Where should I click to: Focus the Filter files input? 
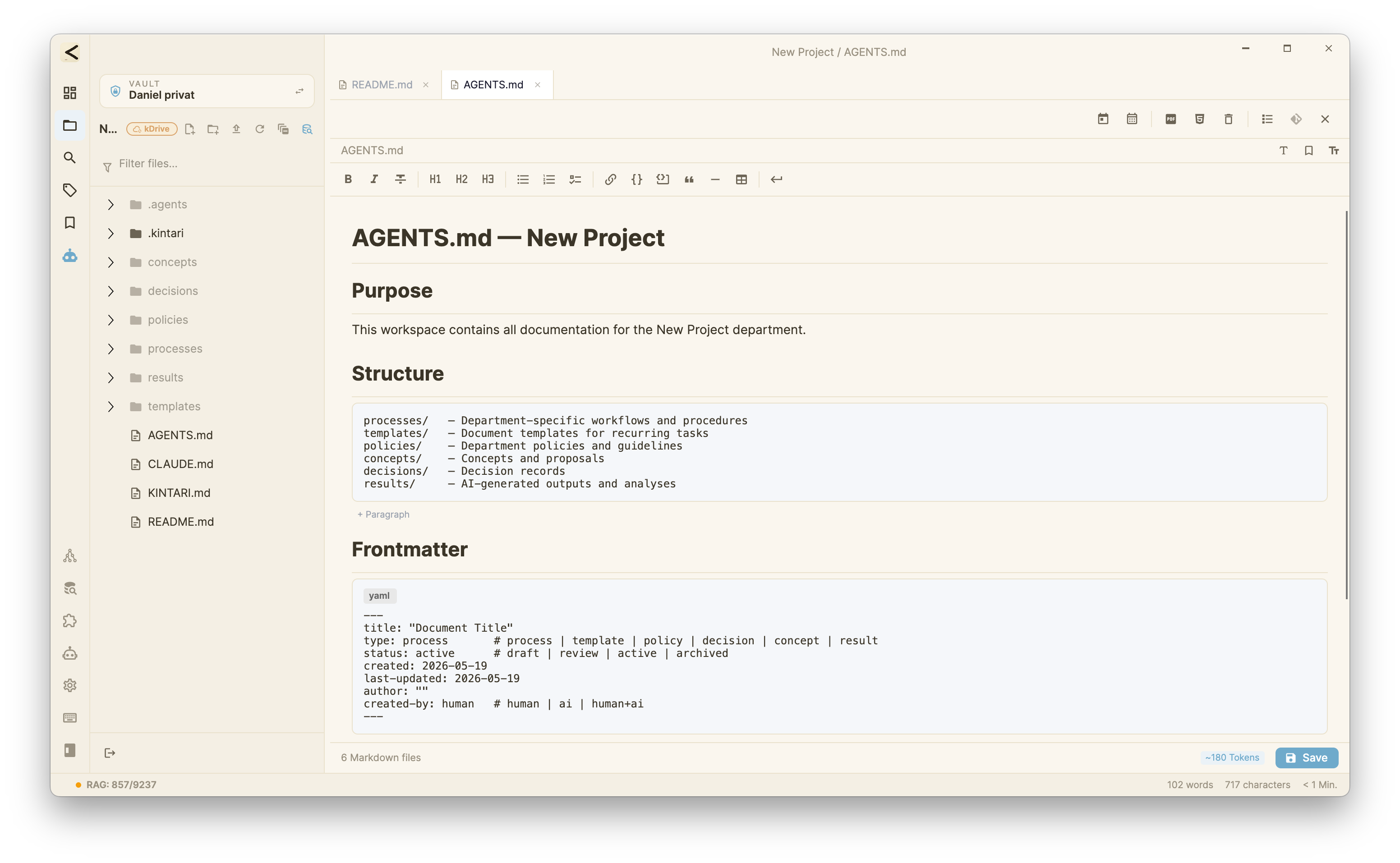pyautogui.click(x=207, y=165)
